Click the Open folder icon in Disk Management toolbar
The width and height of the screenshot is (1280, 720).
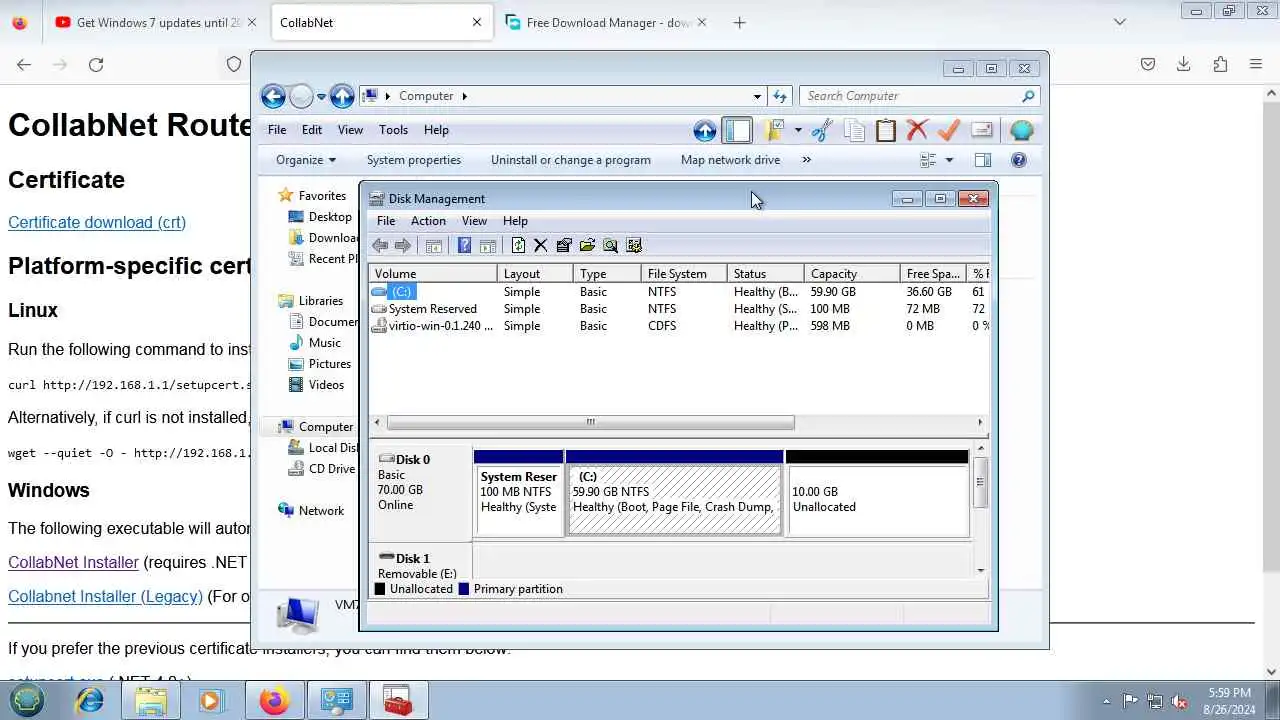(587, 245)
